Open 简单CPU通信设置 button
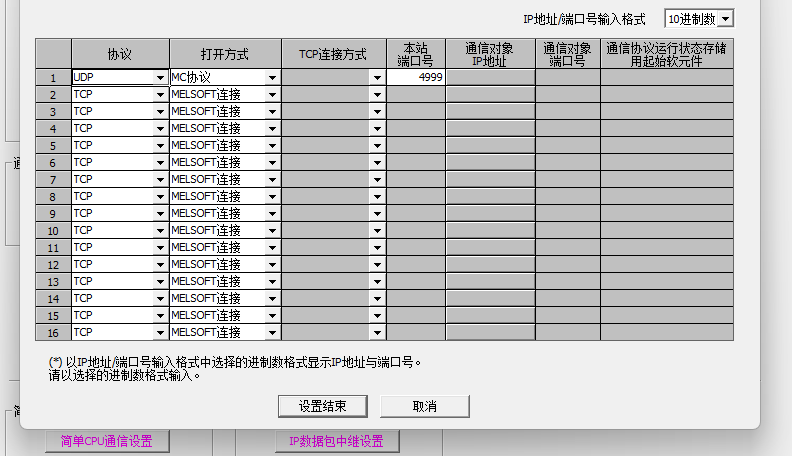The image size is (792, 456). [x=106, y=441]
